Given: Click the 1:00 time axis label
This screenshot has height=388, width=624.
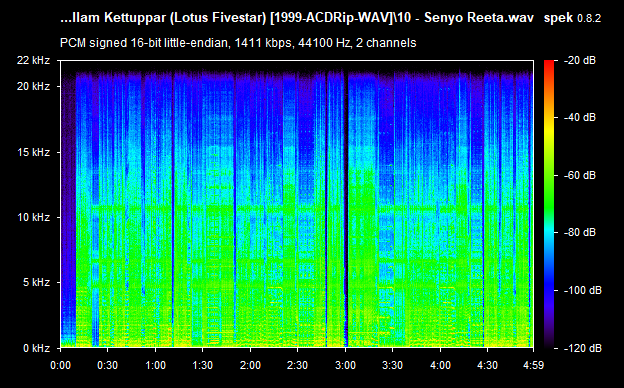Looking at the screenshot, I should pyautogui.click(x=155, y=365).
